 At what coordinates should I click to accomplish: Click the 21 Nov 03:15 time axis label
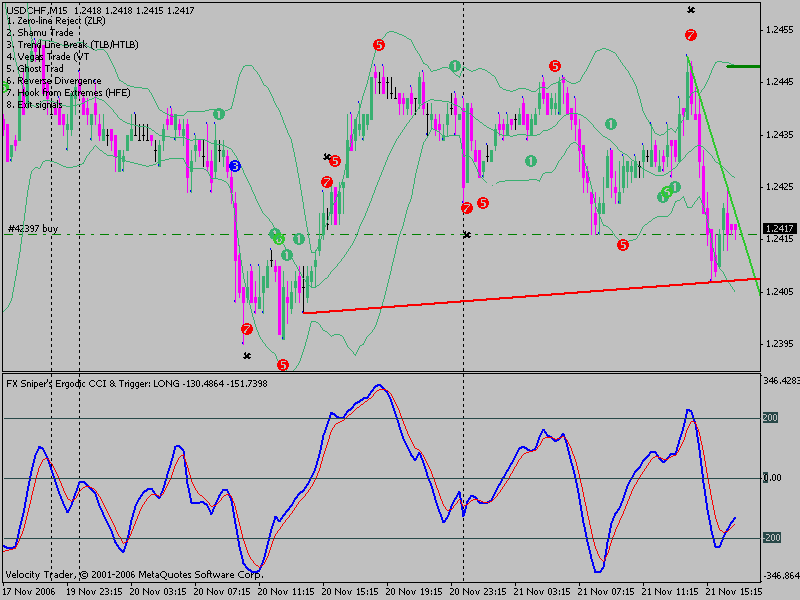542,592
